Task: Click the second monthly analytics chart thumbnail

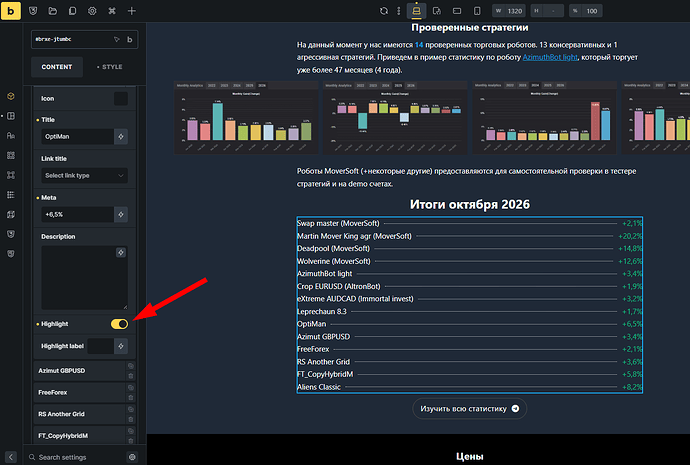Action: pyautogui.click(x=395, y=117)
